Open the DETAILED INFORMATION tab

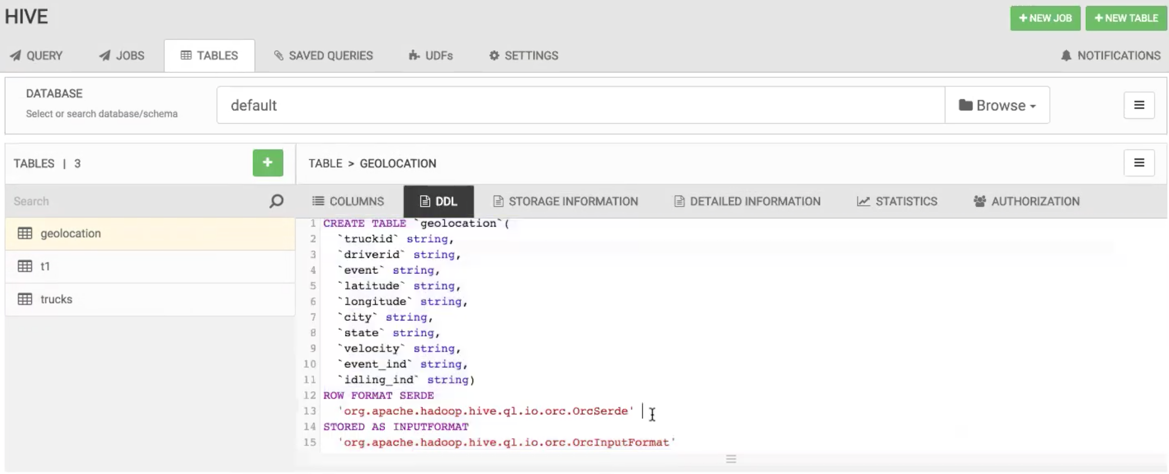(747, 201)
